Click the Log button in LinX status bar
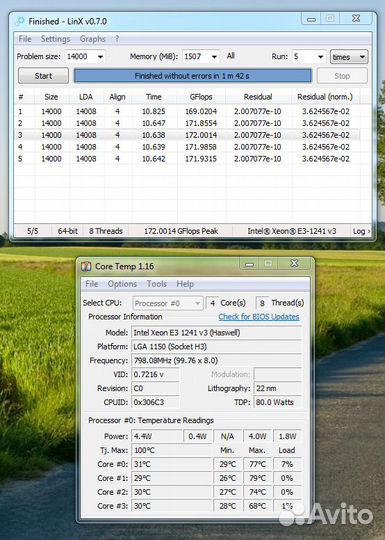 coord(361,231)
